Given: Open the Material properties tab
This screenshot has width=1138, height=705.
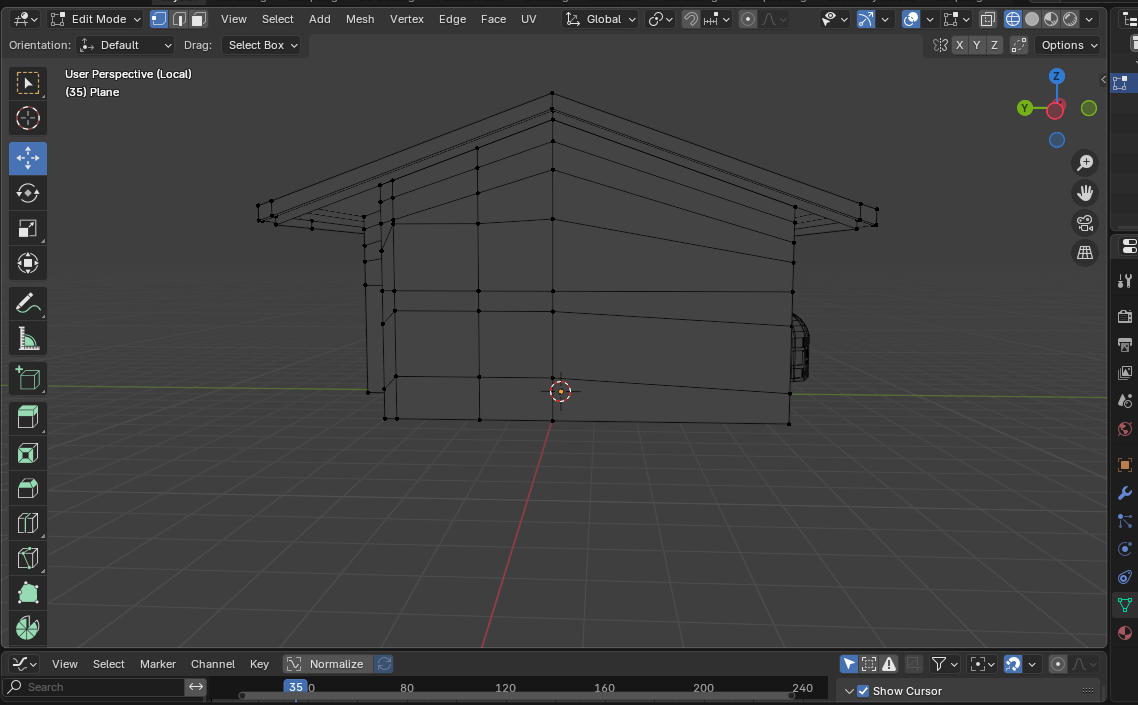Looking at the screenshot, I should tap(1125, 632).
